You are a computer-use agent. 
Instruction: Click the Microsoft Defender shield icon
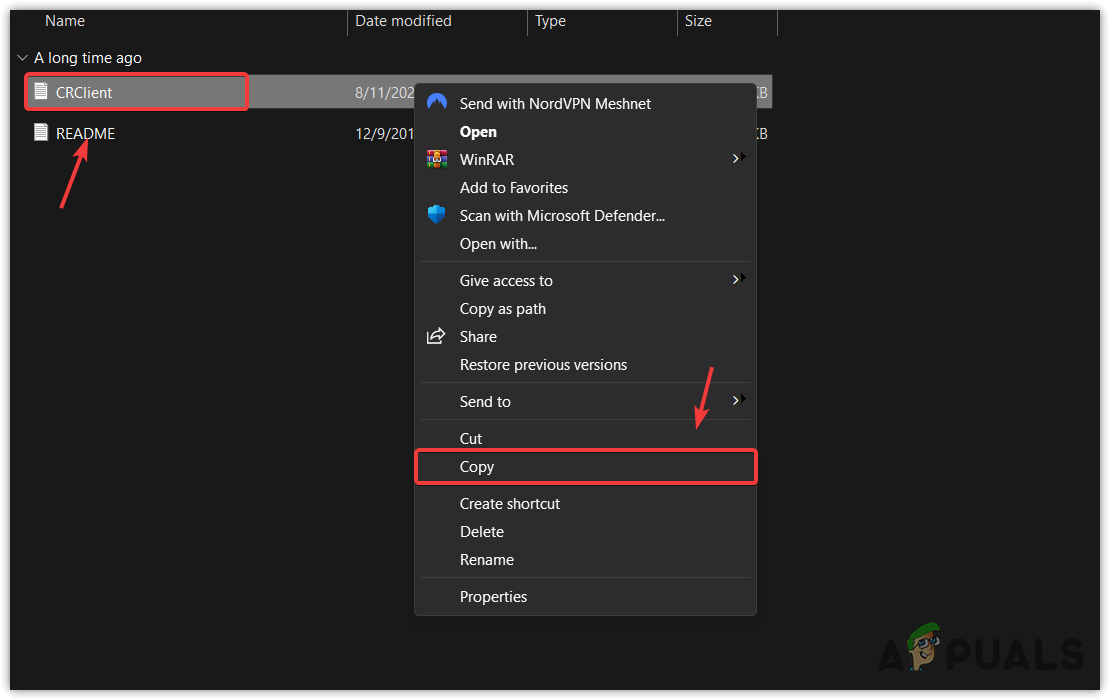coord(436,215)
